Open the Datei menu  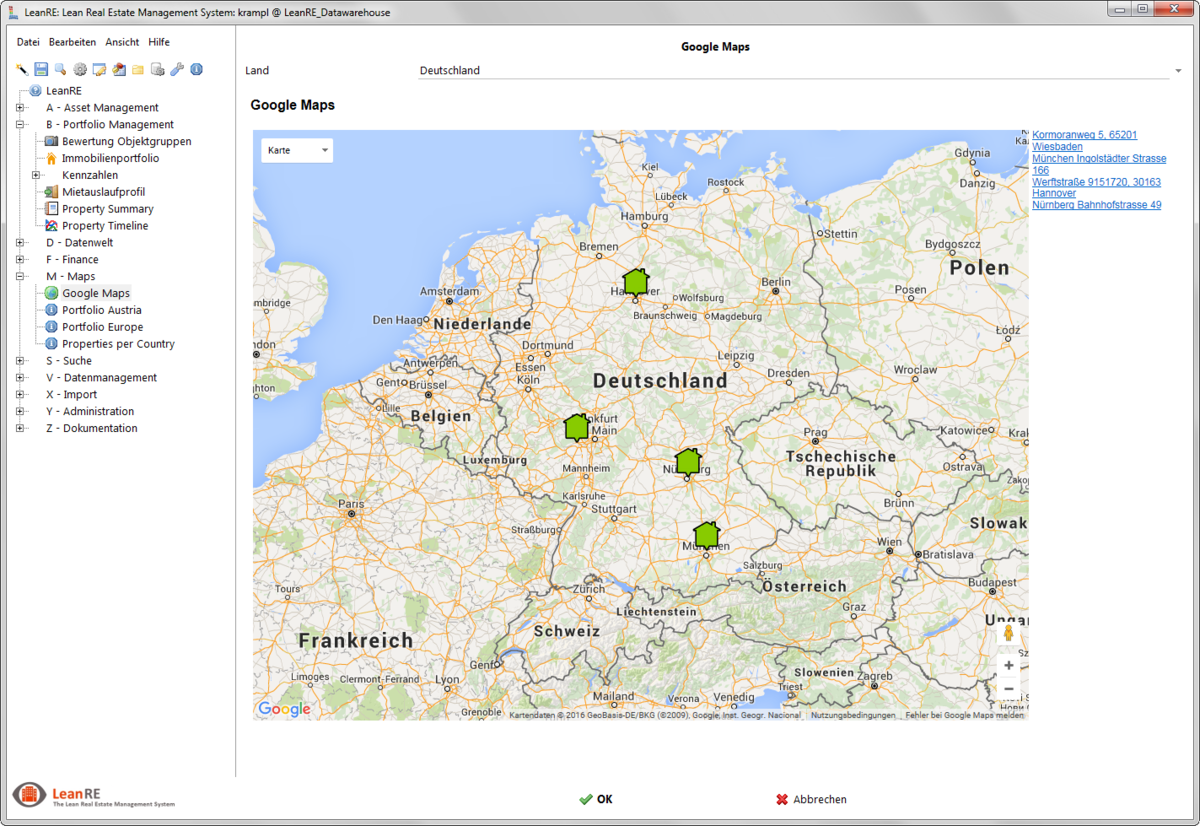click(28, 42)
